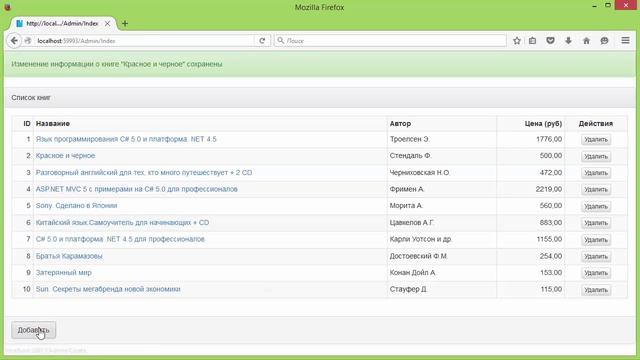Open the Братья Карамазовы link
This screenshot has width=640, height=360.
point(69,256)
